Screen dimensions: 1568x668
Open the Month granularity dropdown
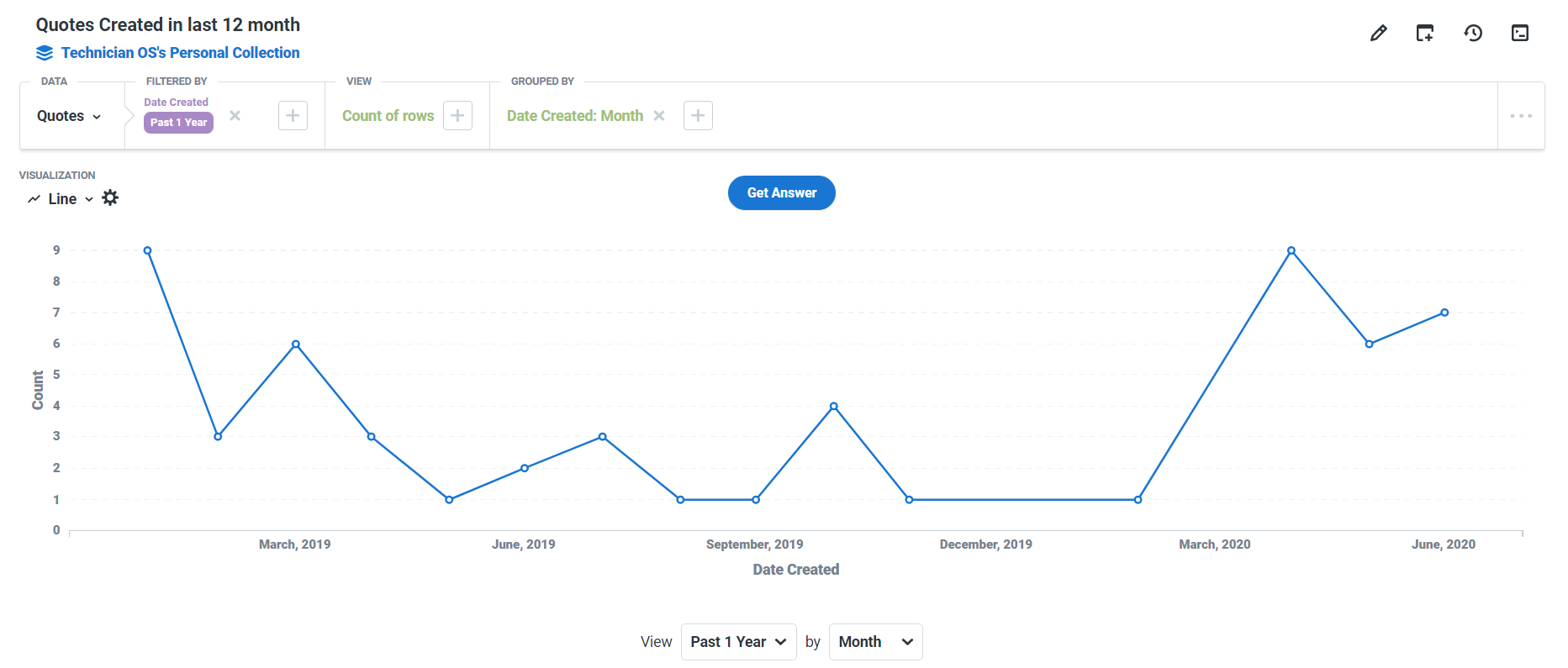(x=875, y=642)
